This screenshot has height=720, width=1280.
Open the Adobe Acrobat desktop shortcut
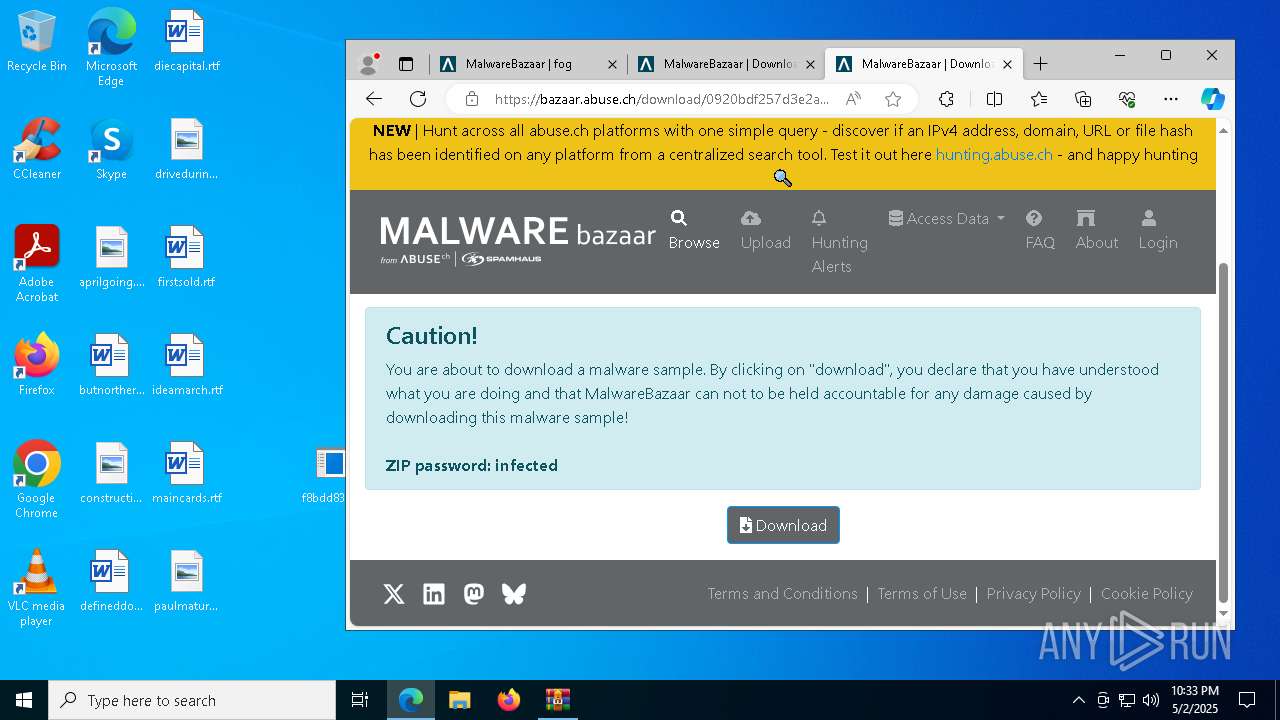click(x=36, y=264)
